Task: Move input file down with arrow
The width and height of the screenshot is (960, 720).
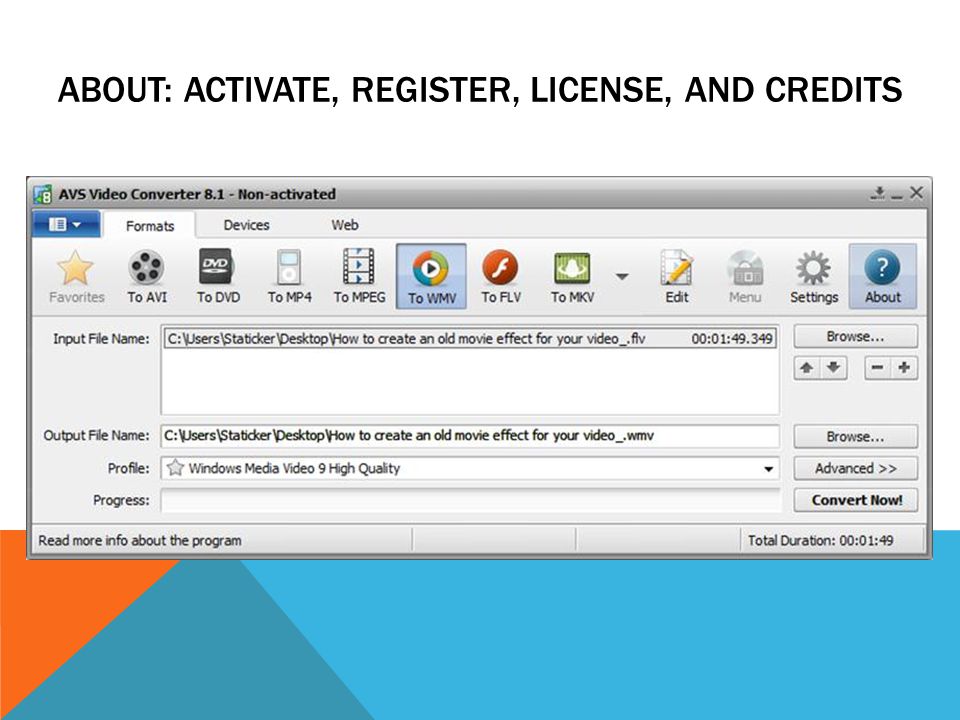Action: tap(833, 368)
